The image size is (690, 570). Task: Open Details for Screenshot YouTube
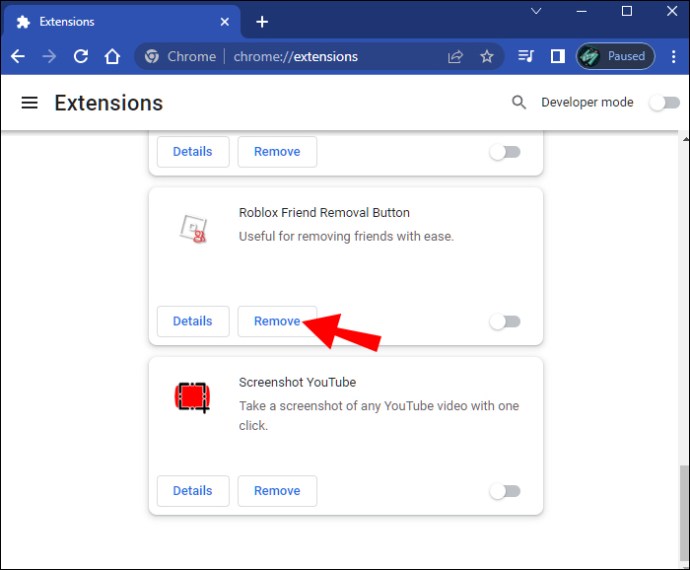coord(193,491)
